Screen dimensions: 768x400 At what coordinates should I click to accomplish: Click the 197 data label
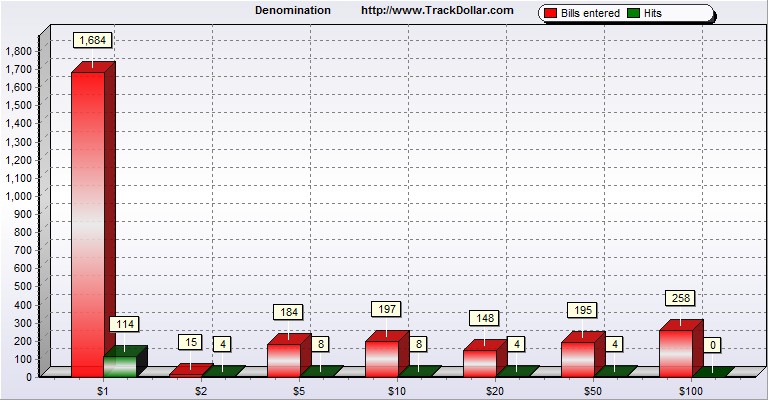[x=387, y=309]
